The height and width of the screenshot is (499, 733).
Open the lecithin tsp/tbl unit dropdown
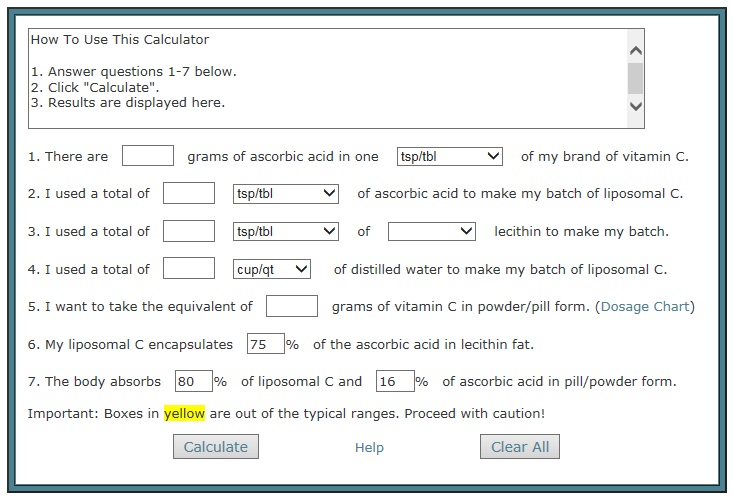pos(286,231)
